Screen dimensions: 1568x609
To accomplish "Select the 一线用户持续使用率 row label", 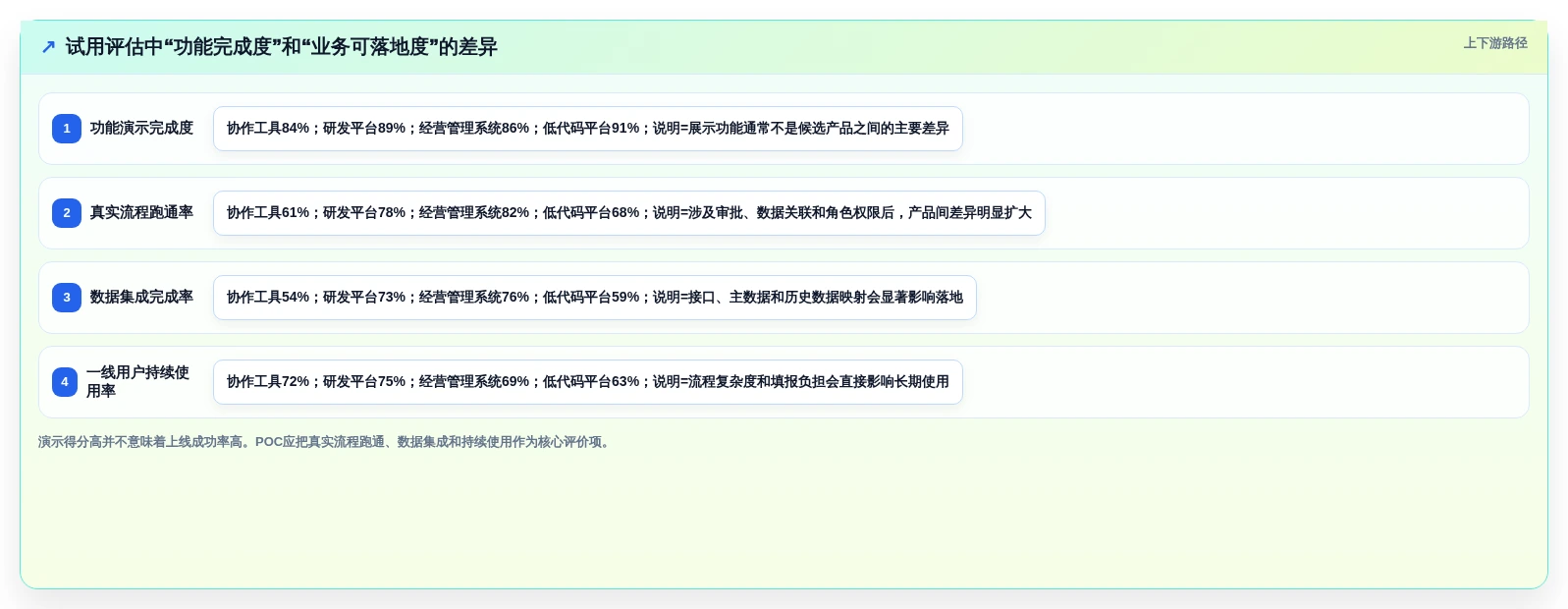I will (x=138, y=382).
